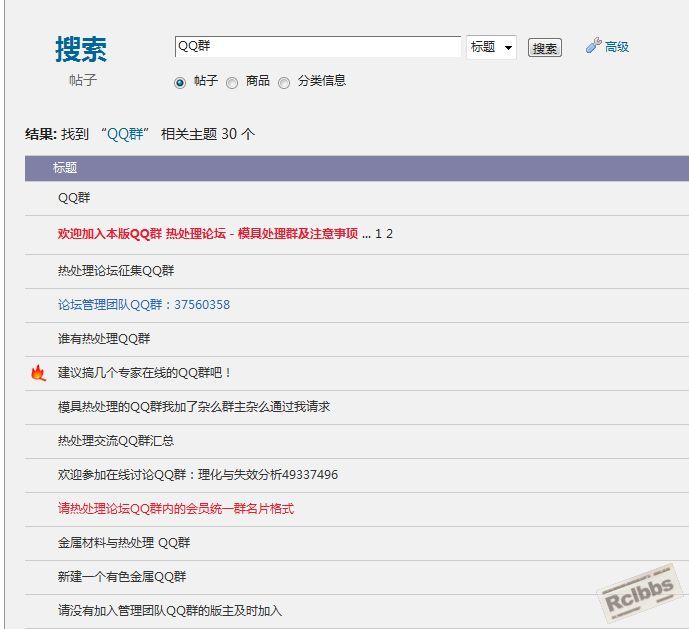Go to page 1 of 欢迎加入本版QQ群 thread
This screenshot has width=689, height=629.
[x=378, y=233]
